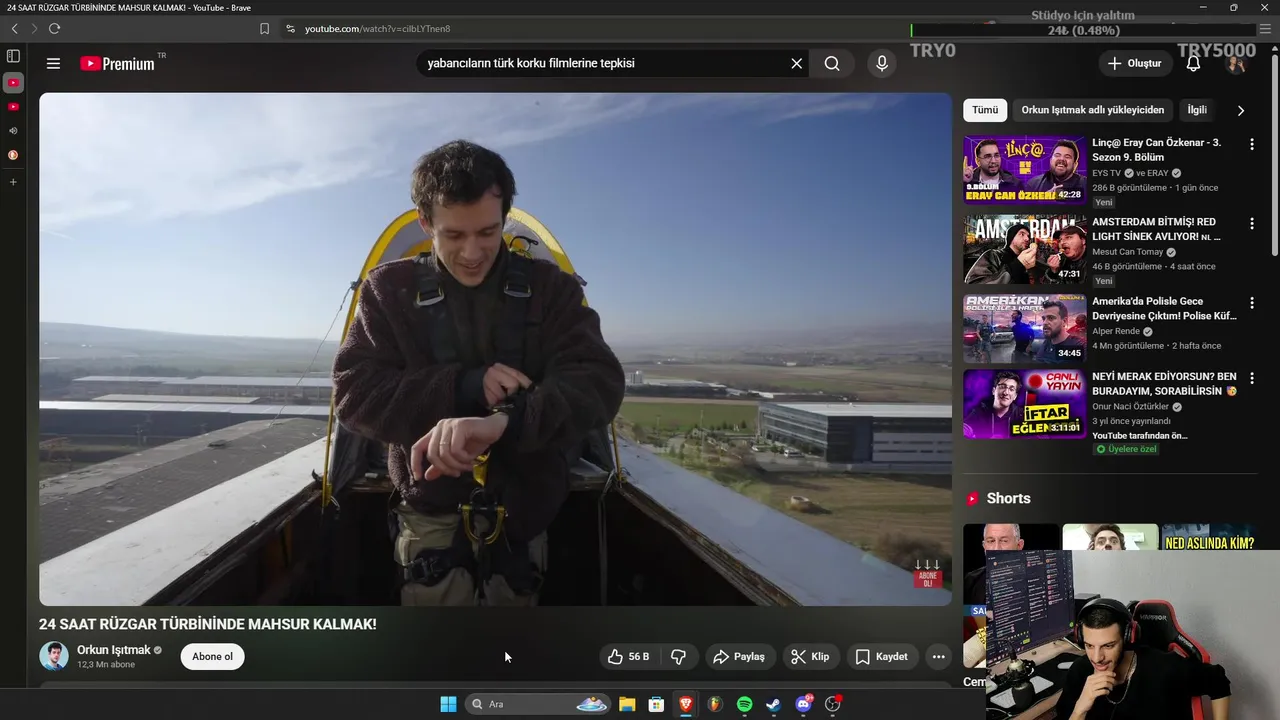Open options menu for AMSTERDAM BİTMİŞ video
This screenshot has width=1280, height=720.
[1251, 223]
